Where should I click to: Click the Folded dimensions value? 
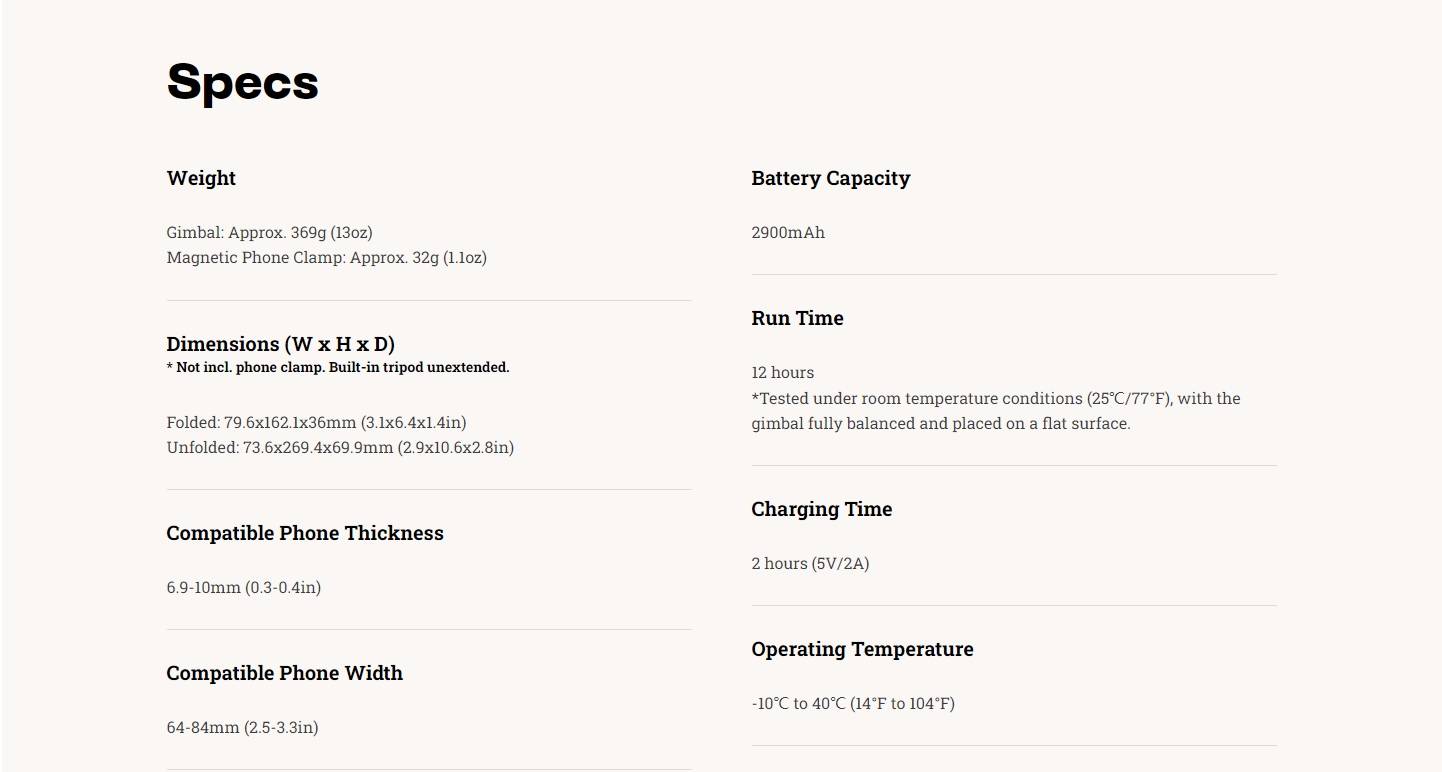(x=316, y=422)
